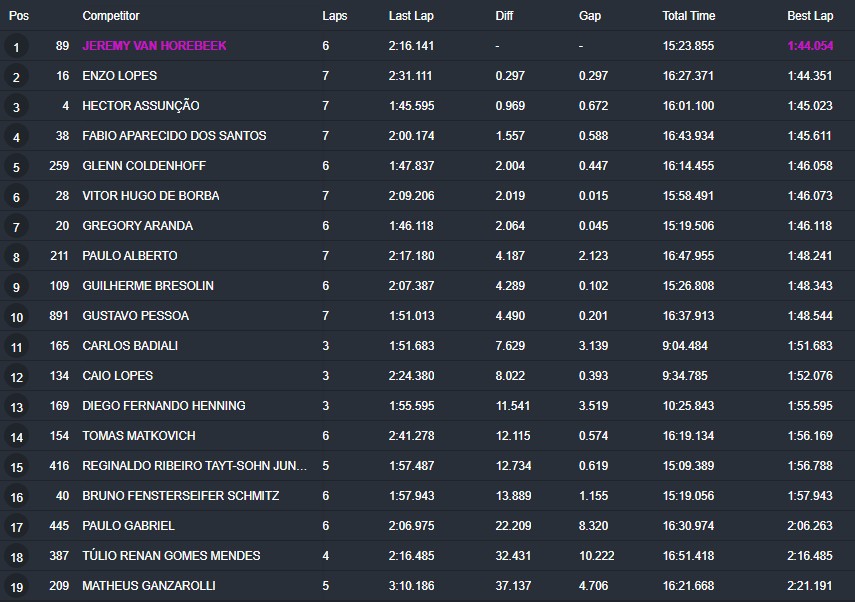Click the position 19 circle badge
Viewport: 855px width, 602px height.
click(x=16, y=587)
